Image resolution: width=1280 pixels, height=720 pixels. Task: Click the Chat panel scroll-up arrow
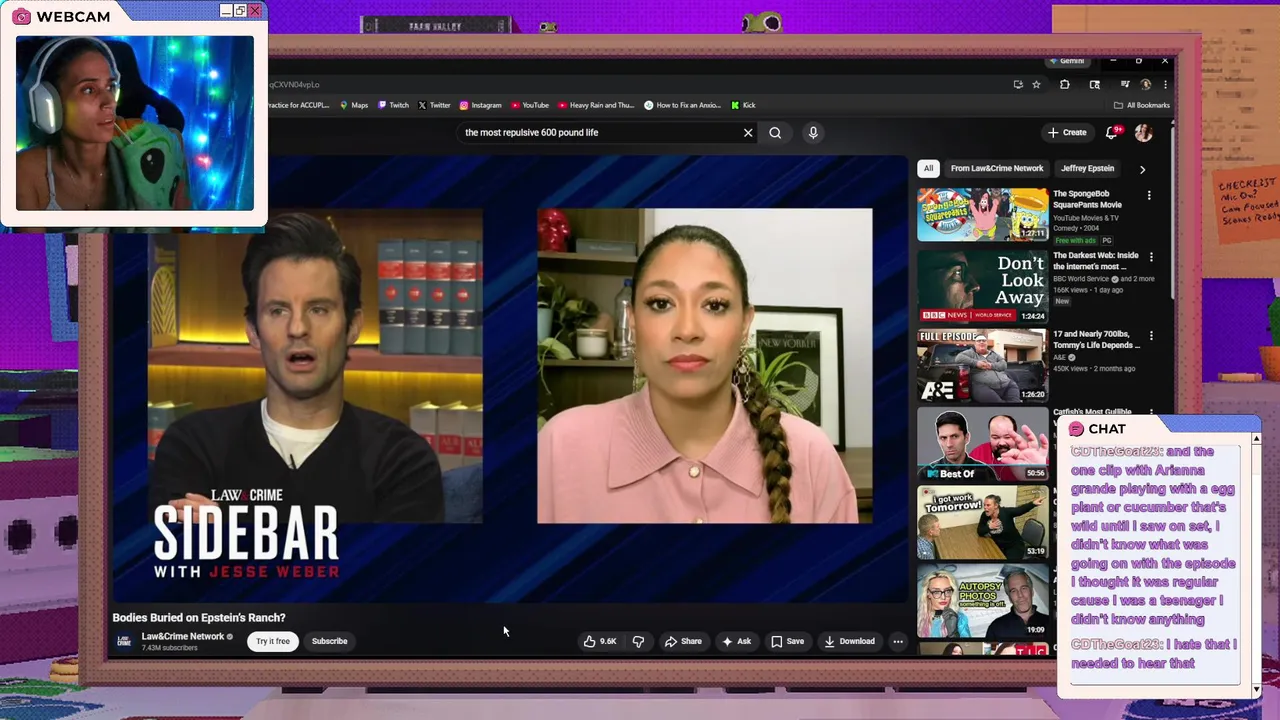click(x=1256, y=438)
